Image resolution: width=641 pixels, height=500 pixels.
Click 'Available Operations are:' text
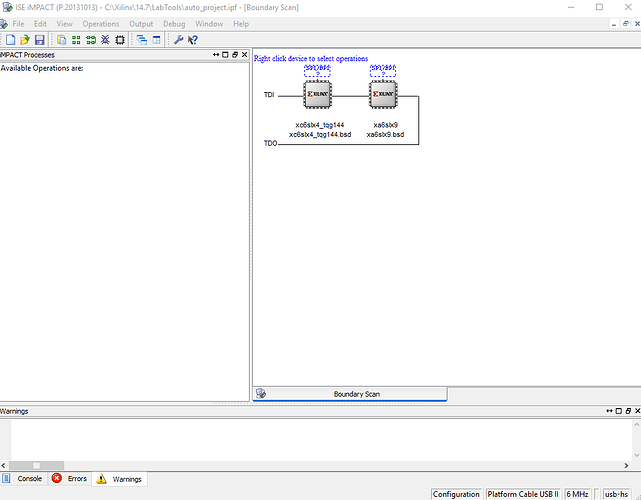(42, 68)
